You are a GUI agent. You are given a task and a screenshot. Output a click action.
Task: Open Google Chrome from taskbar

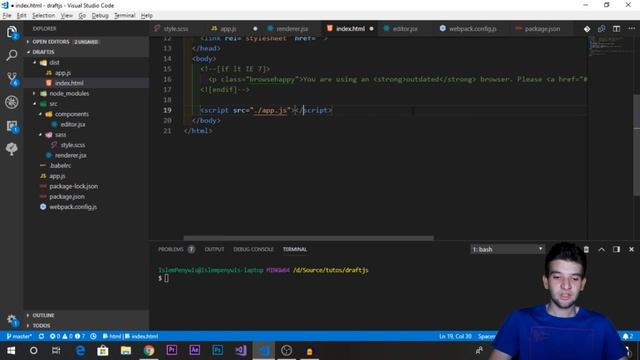point(149,351)
